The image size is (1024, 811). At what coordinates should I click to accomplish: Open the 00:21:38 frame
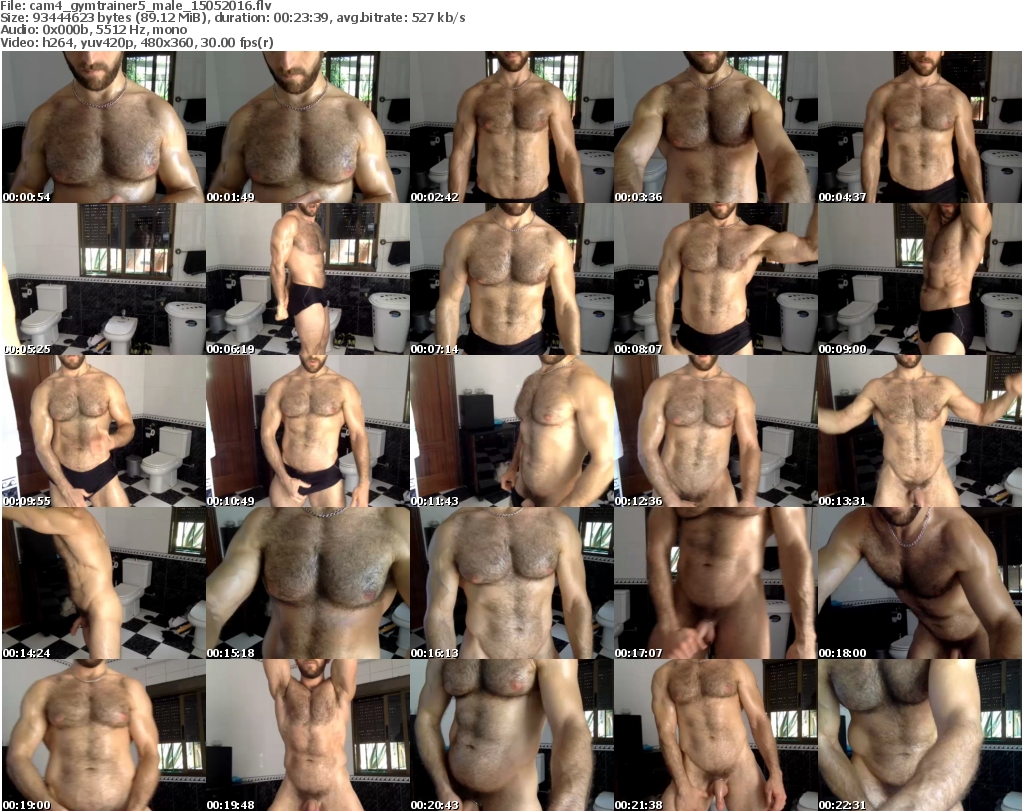point(716,735)
